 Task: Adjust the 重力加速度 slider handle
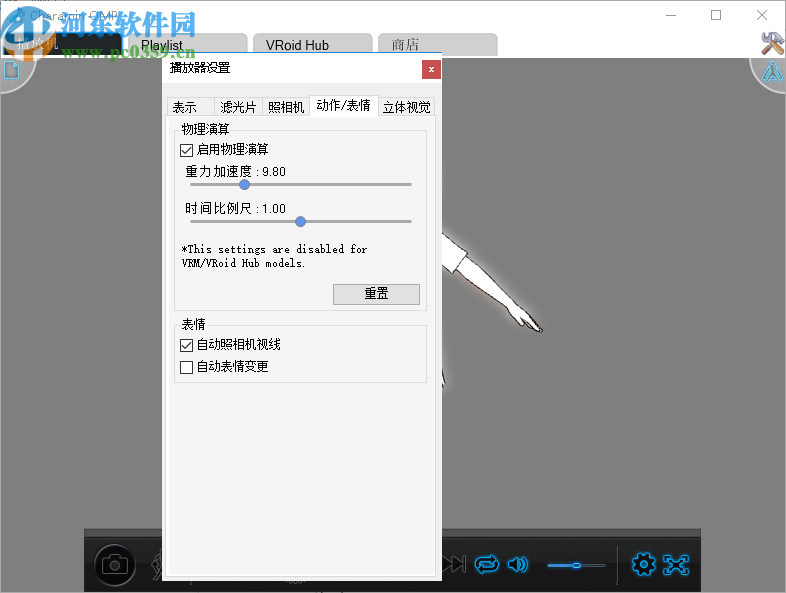245,184
